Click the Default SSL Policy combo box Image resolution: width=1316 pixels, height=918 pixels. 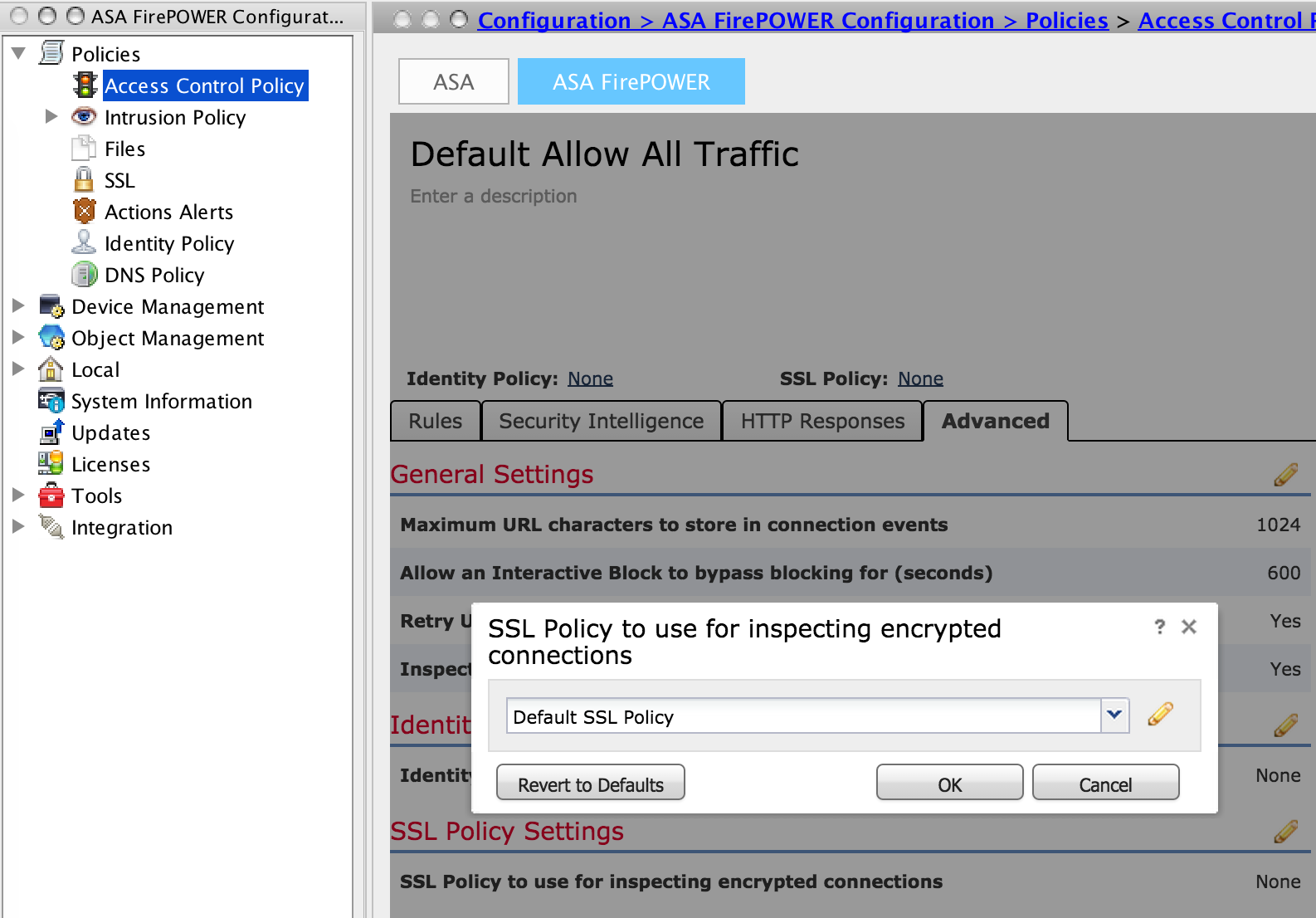(x=817, y=715)
